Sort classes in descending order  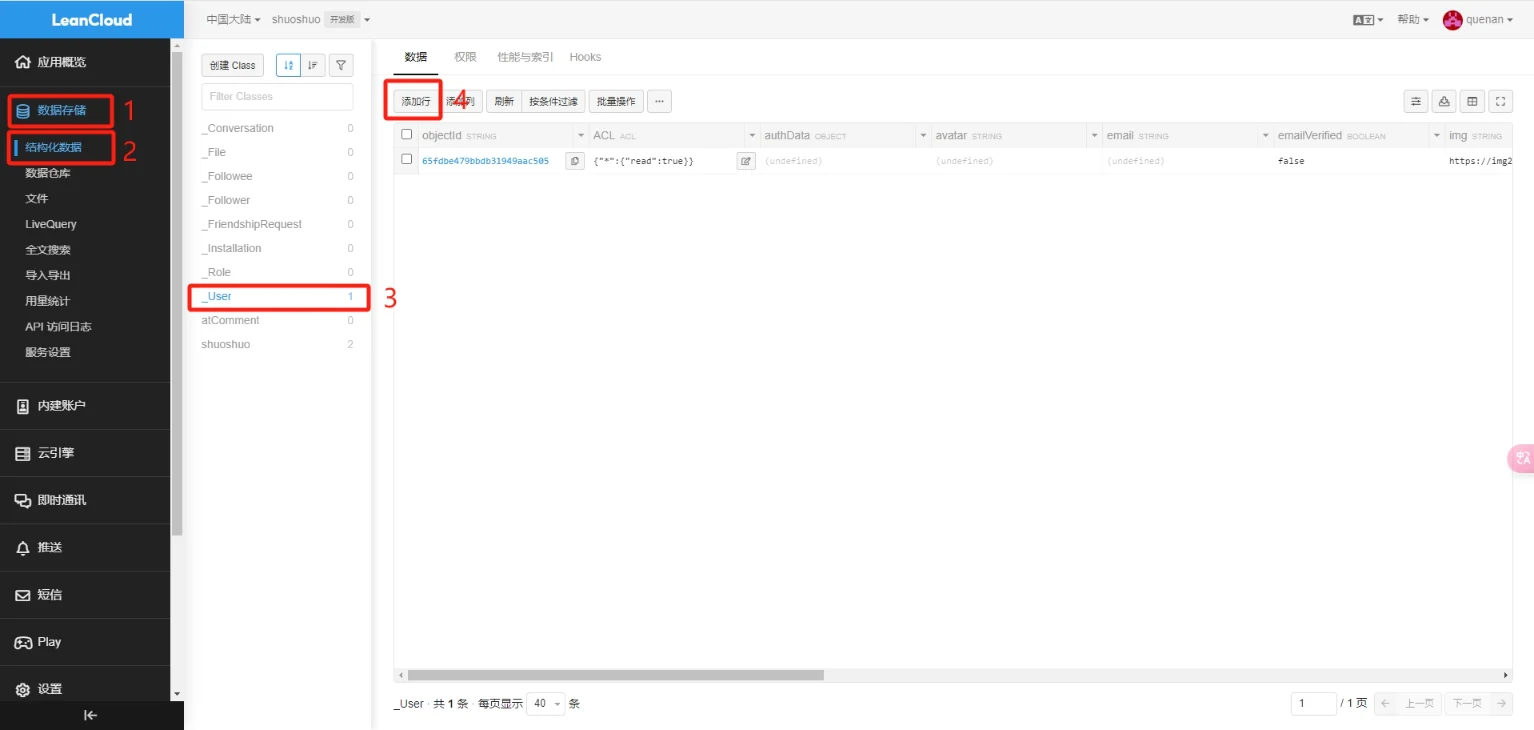[313, 66]
